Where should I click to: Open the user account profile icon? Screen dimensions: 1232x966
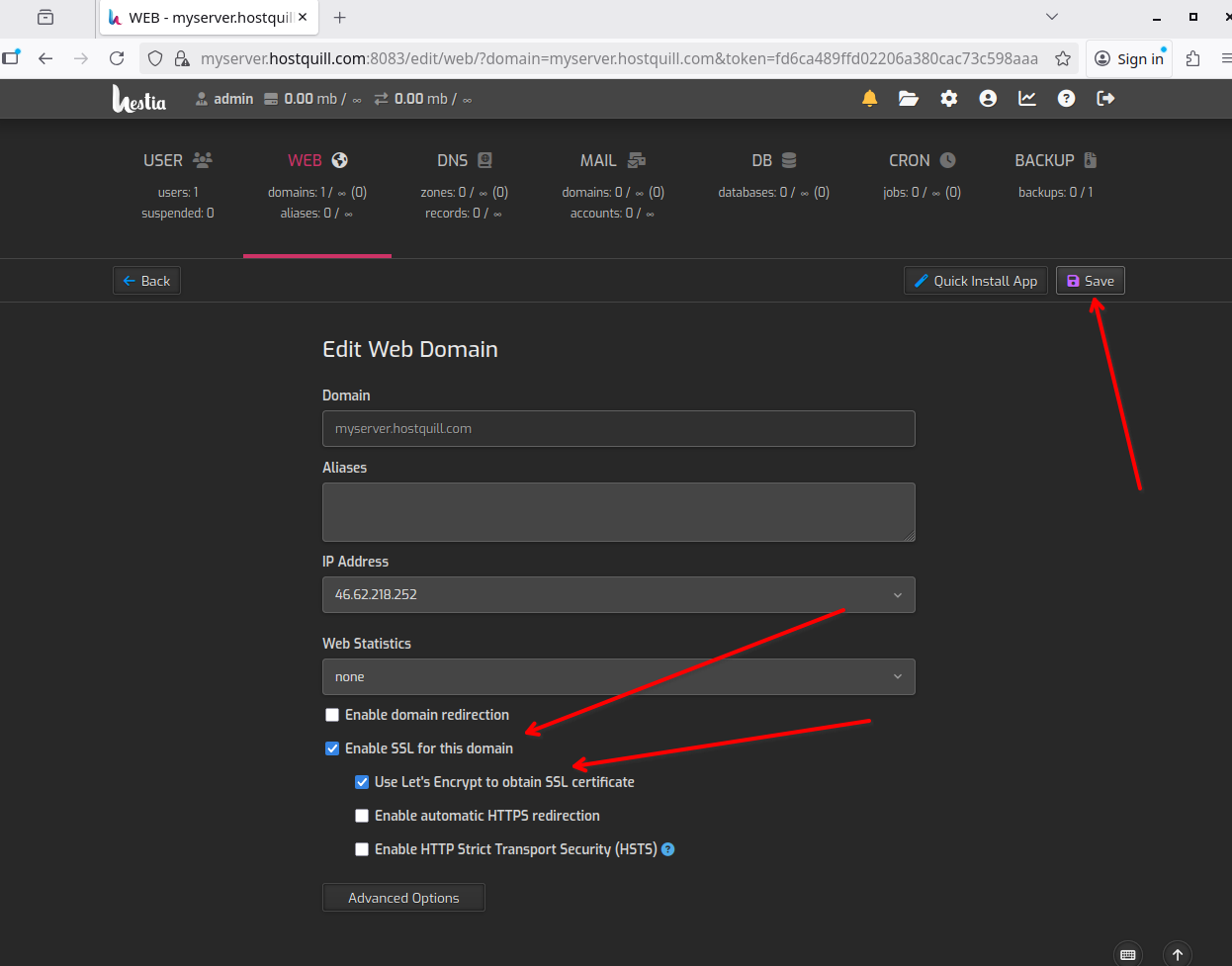988,99
